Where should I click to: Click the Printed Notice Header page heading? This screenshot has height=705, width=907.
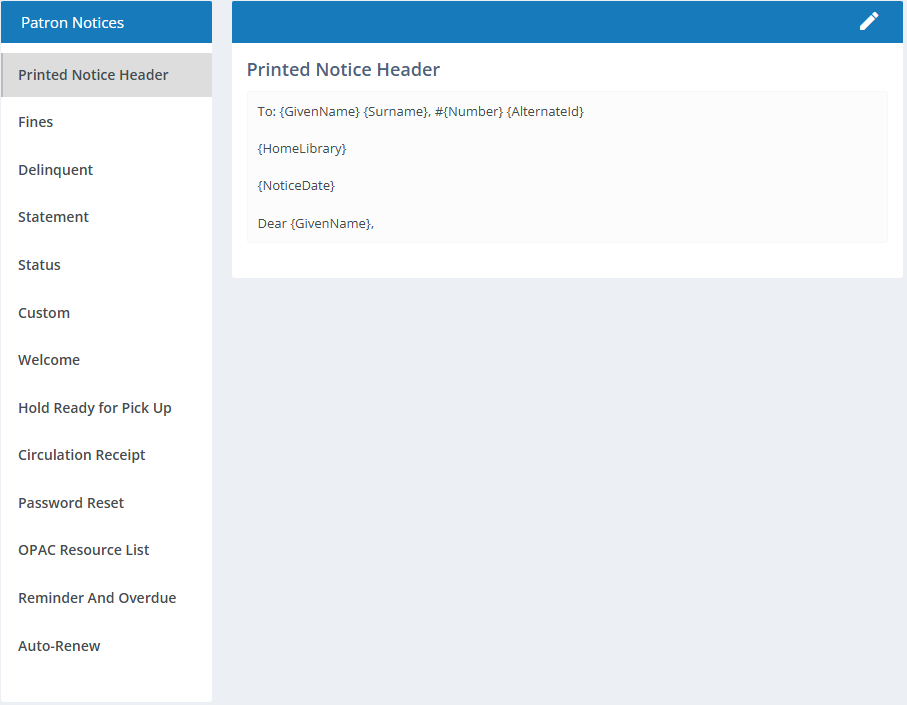(343, 69)
